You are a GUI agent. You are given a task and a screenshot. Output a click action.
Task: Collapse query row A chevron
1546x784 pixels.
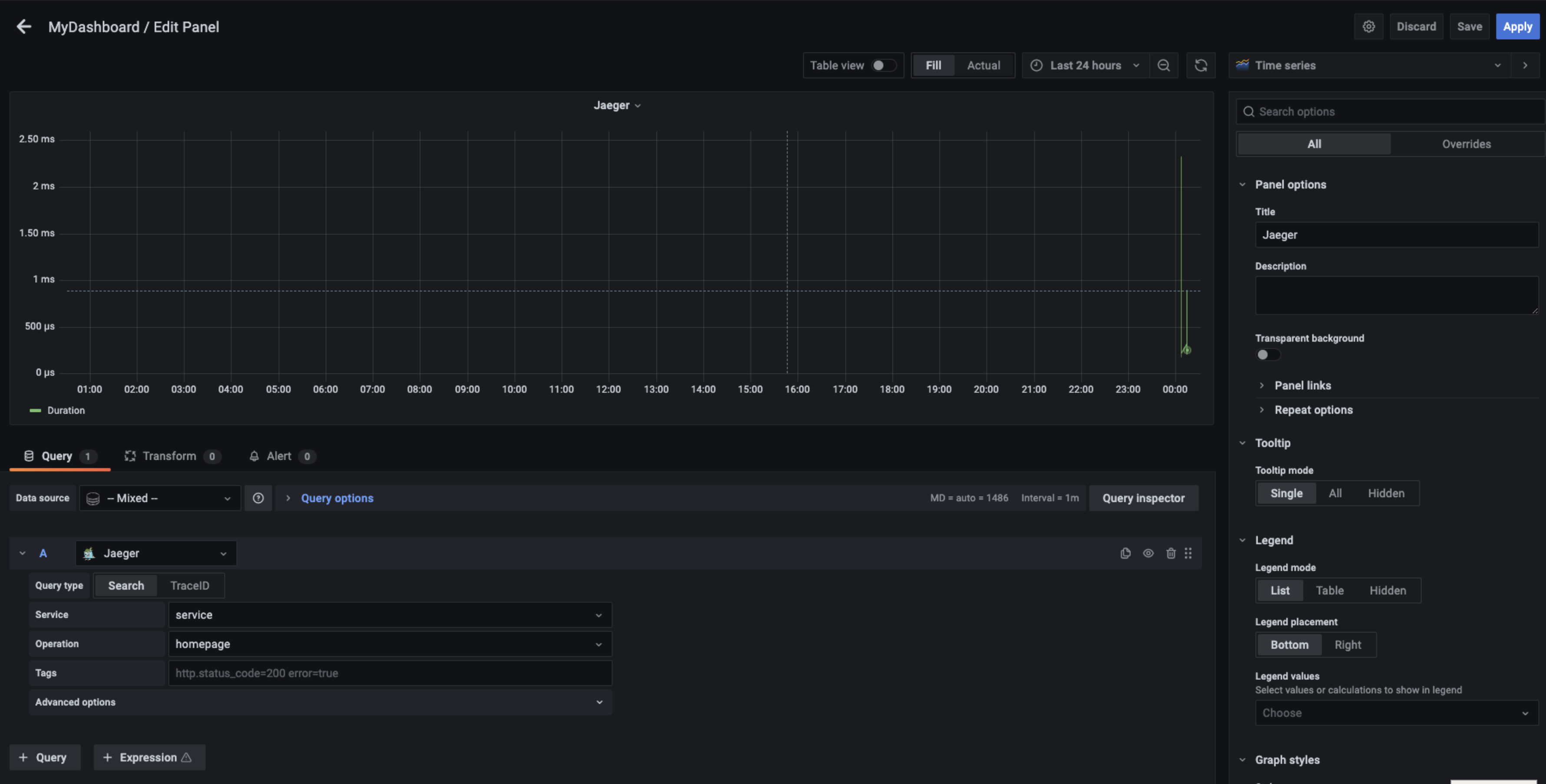[x=22, y=553]
